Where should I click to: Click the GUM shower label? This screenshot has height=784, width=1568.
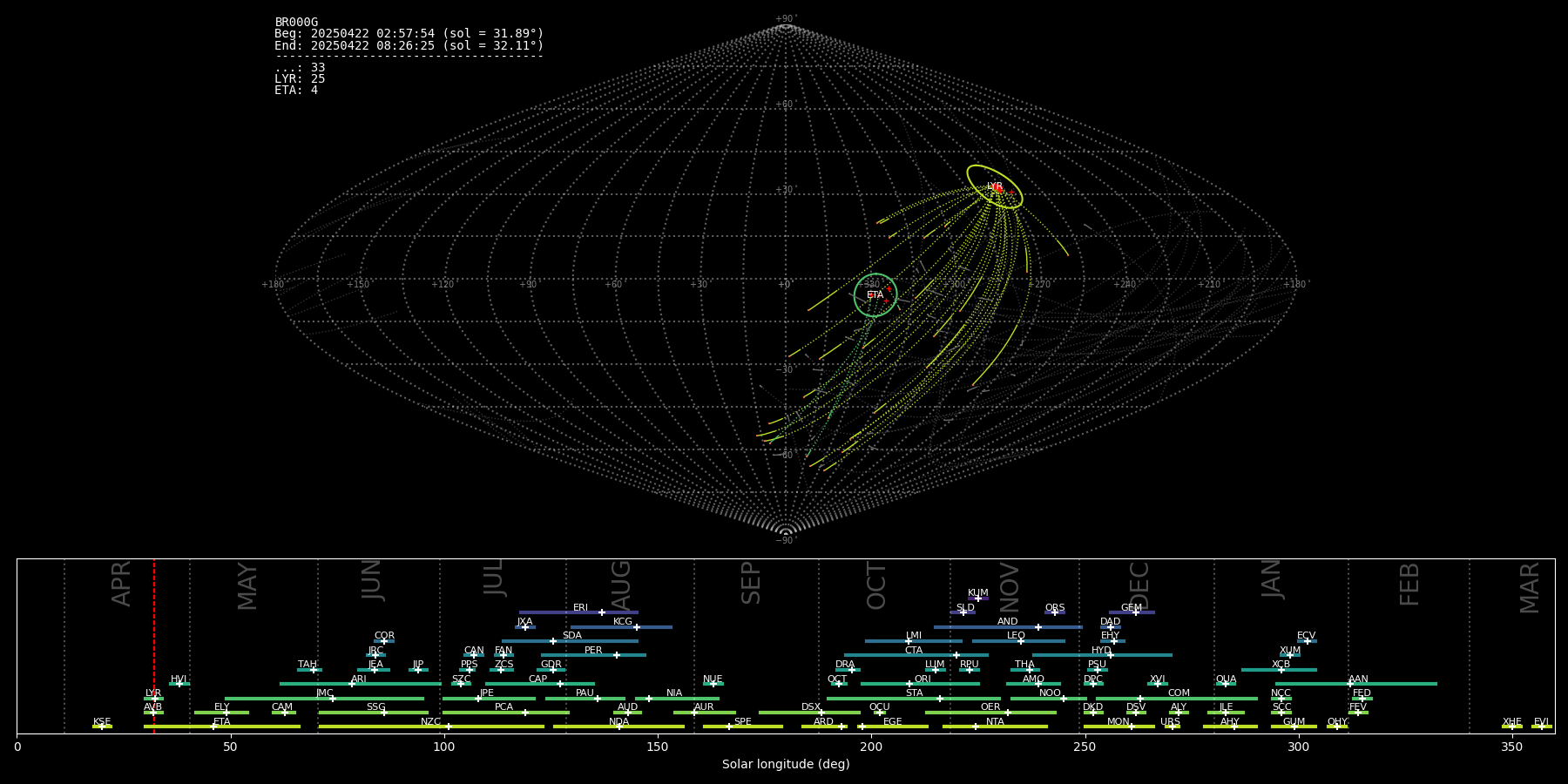(x=1294, y=722)
